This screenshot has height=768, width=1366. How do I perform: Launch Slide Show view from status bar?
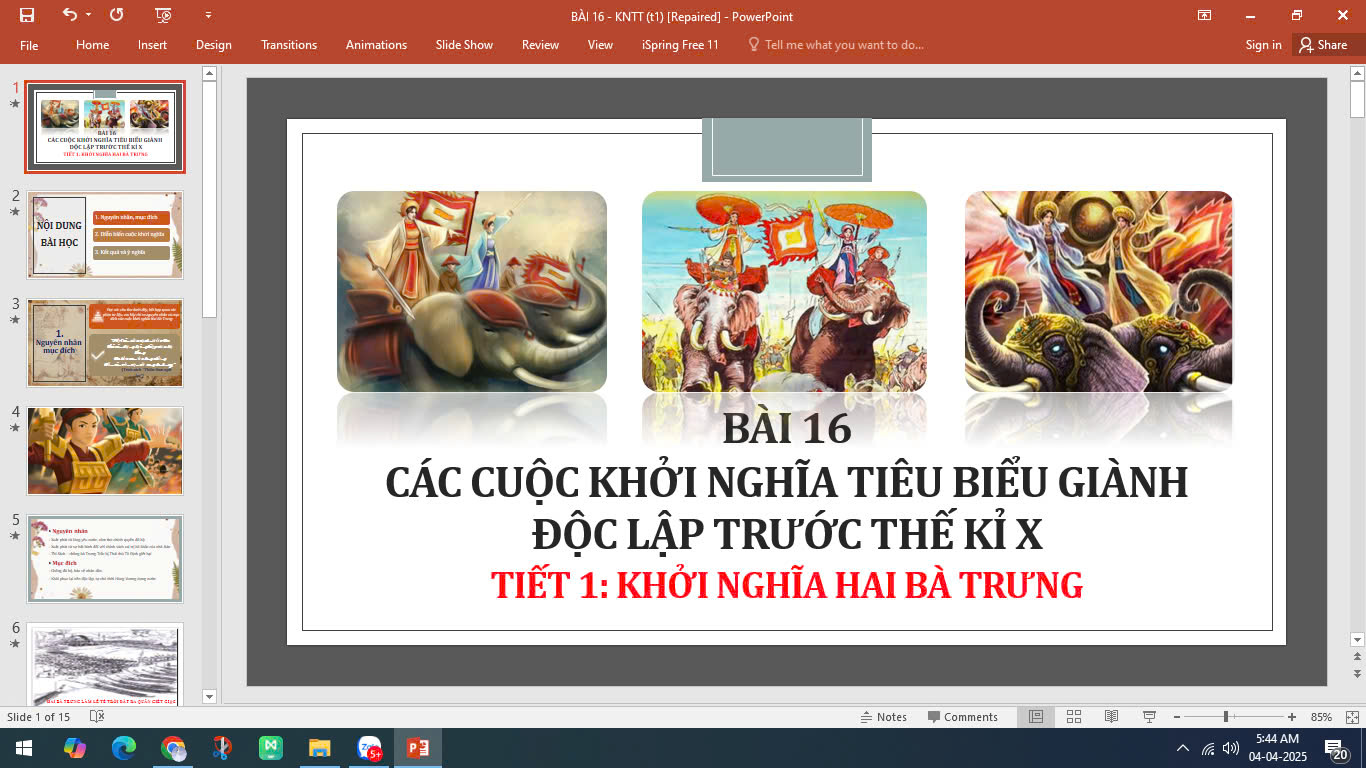click(x=1149, y=717)
